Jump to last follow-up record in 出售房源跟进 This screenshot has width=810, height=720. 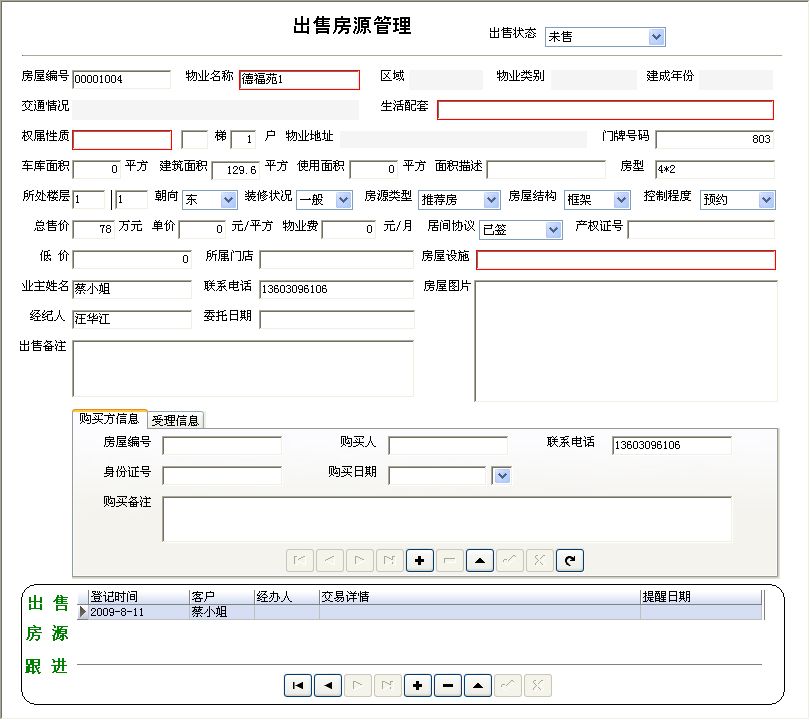pos(387,685)
